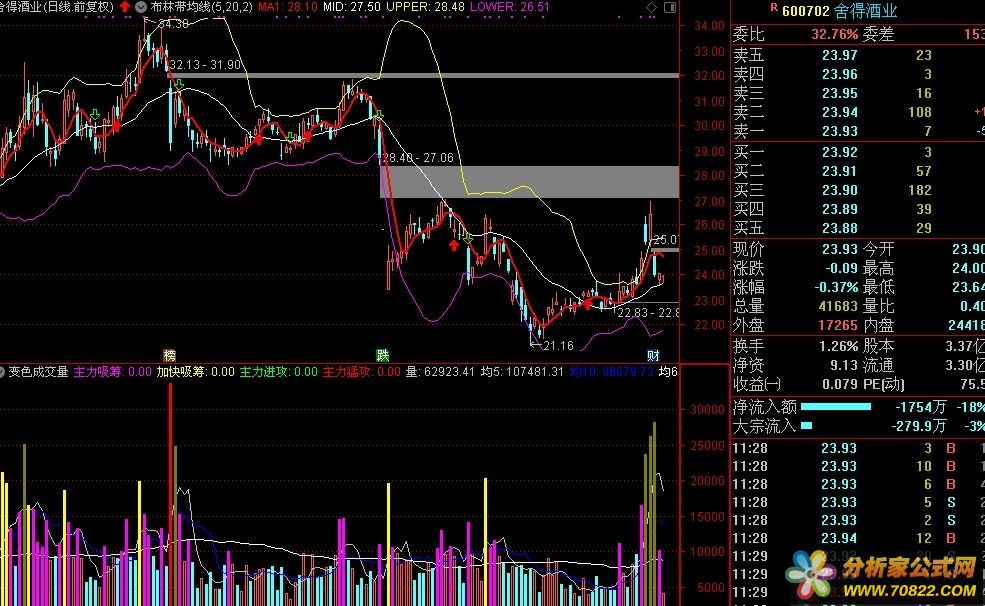985x606 pixels.
Task: Click the 总量 41683 value
Action: click(x=838, y=306)
